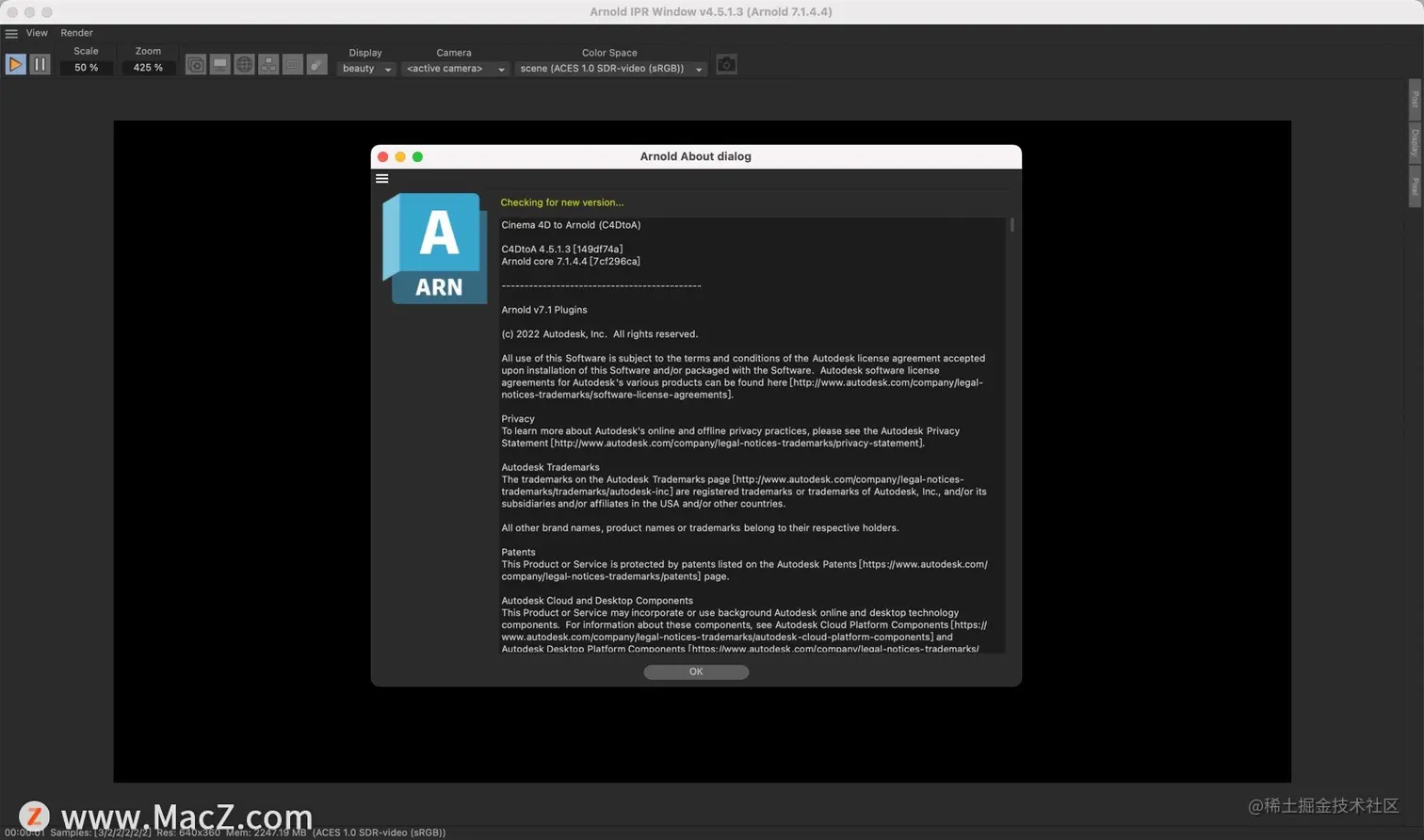Switch to the Pixel side tab
The height and width of the screenshot is (840, 1424).
click(x=1415, y=186)
